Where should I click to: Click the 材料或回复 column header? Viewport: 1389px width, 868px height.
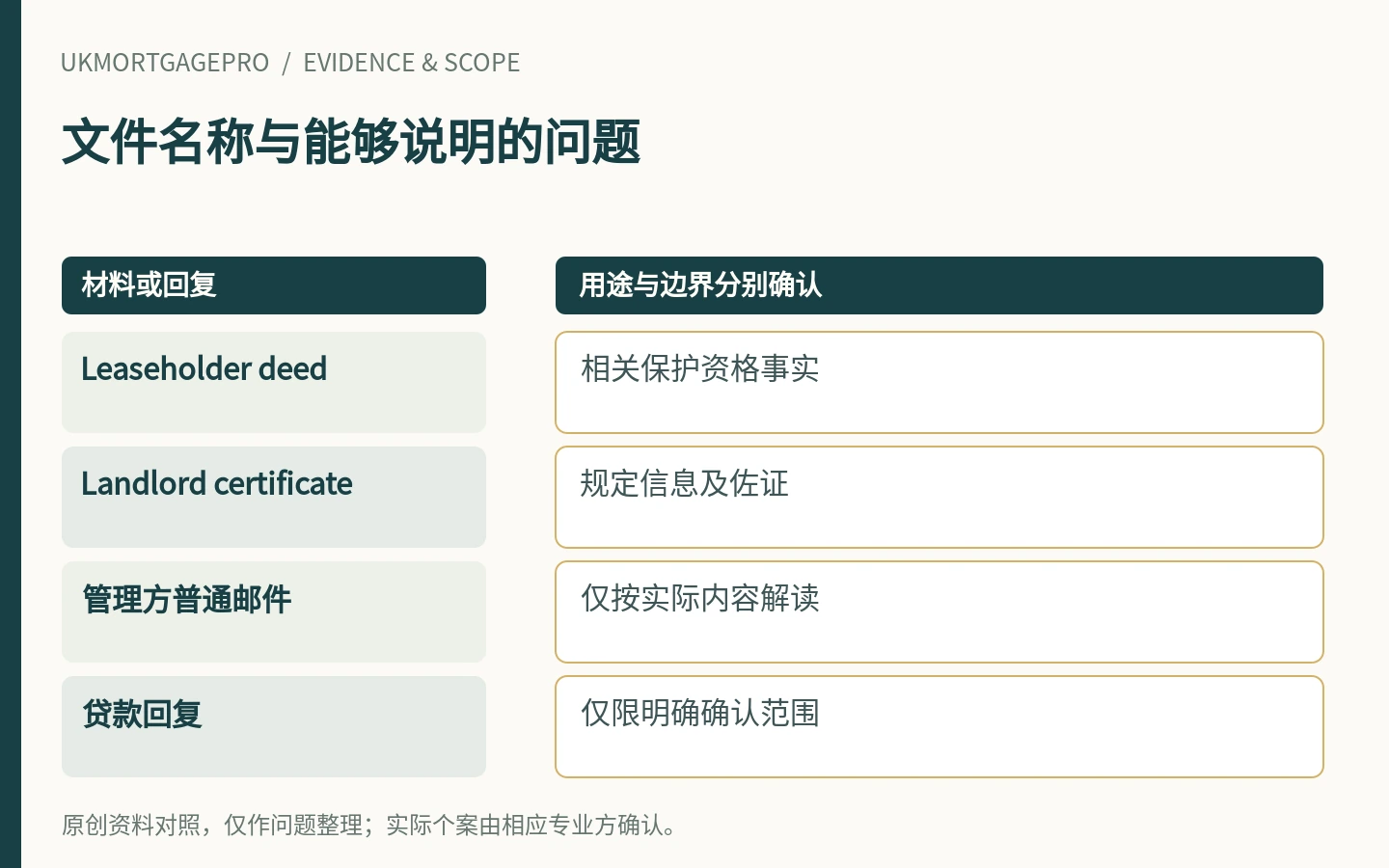(x=274, y=285)
